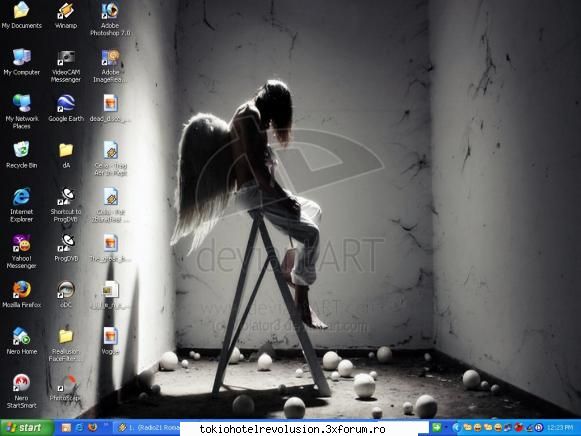The width and height of the screenshot is (581, 436).
Task: Select the VideoCAM Messenger icon
Action: pyautogui.click(x=66, y=66)
